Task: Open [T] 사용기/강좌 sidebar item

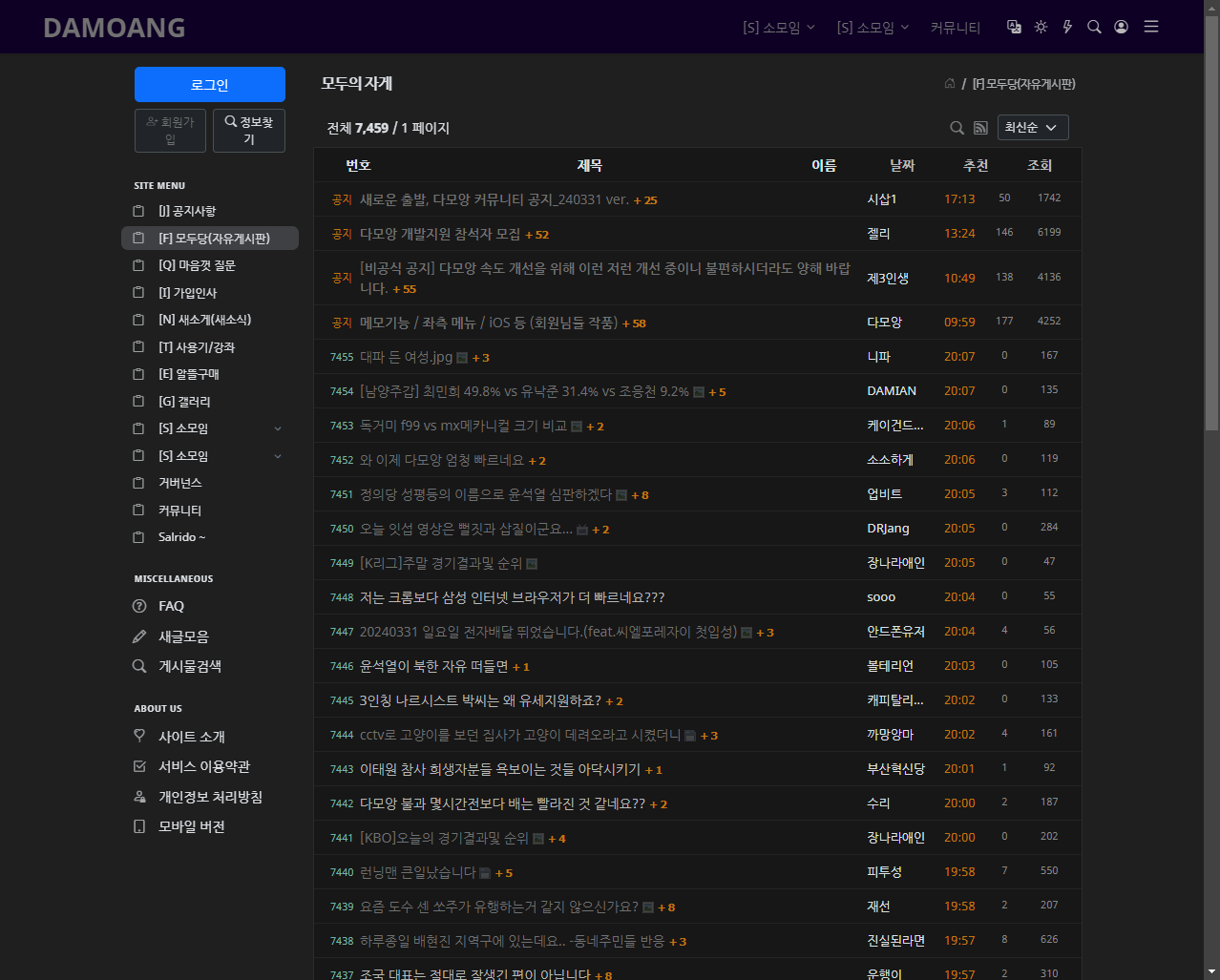Action: coord(197,347)
